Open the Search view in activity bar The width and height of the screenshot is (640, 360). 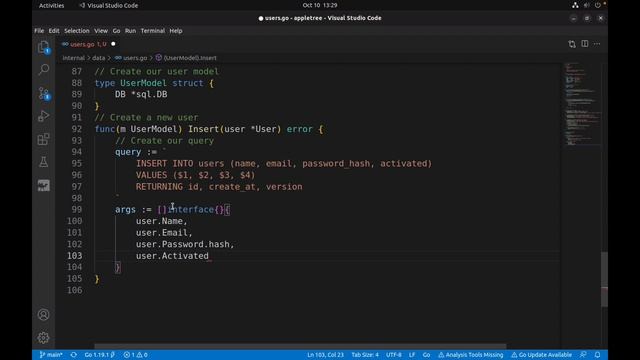pos(44,70)
